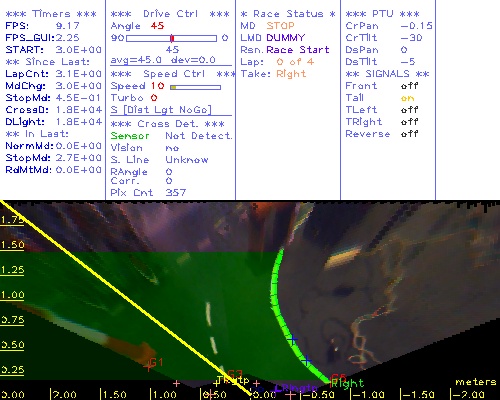Click the green Right label marker
The width and height of the screenshot is (500, 400).
pyautogui.click(x=347, y=384)
